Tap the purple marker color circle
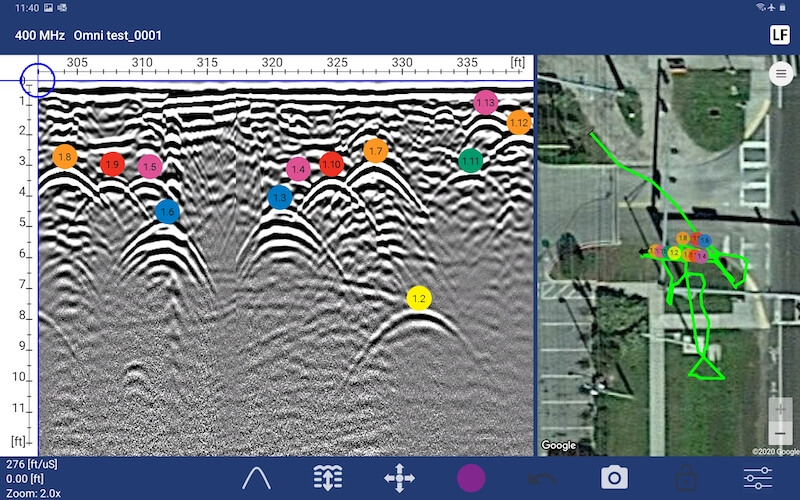The width and height of the screenshot is (800, 500). pos(471,478)
